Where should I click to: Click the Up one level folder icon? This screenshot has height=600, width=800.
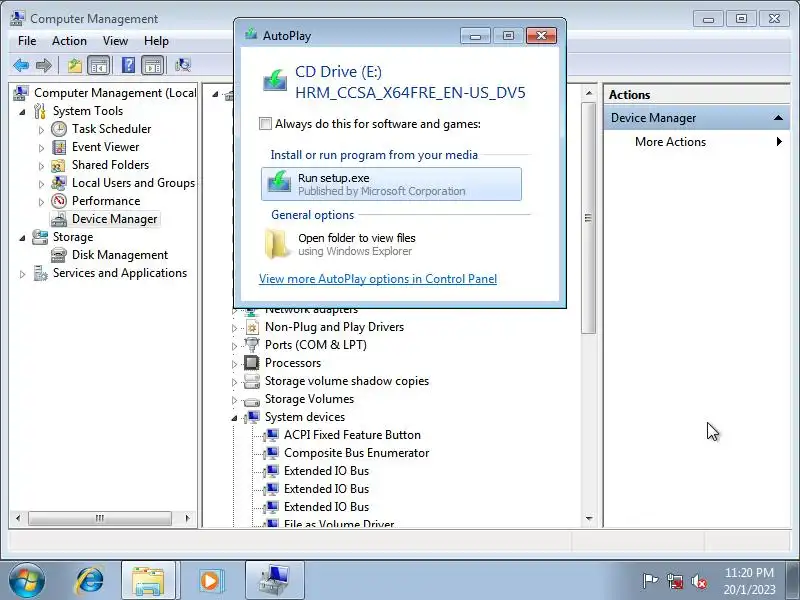[75, 65]
